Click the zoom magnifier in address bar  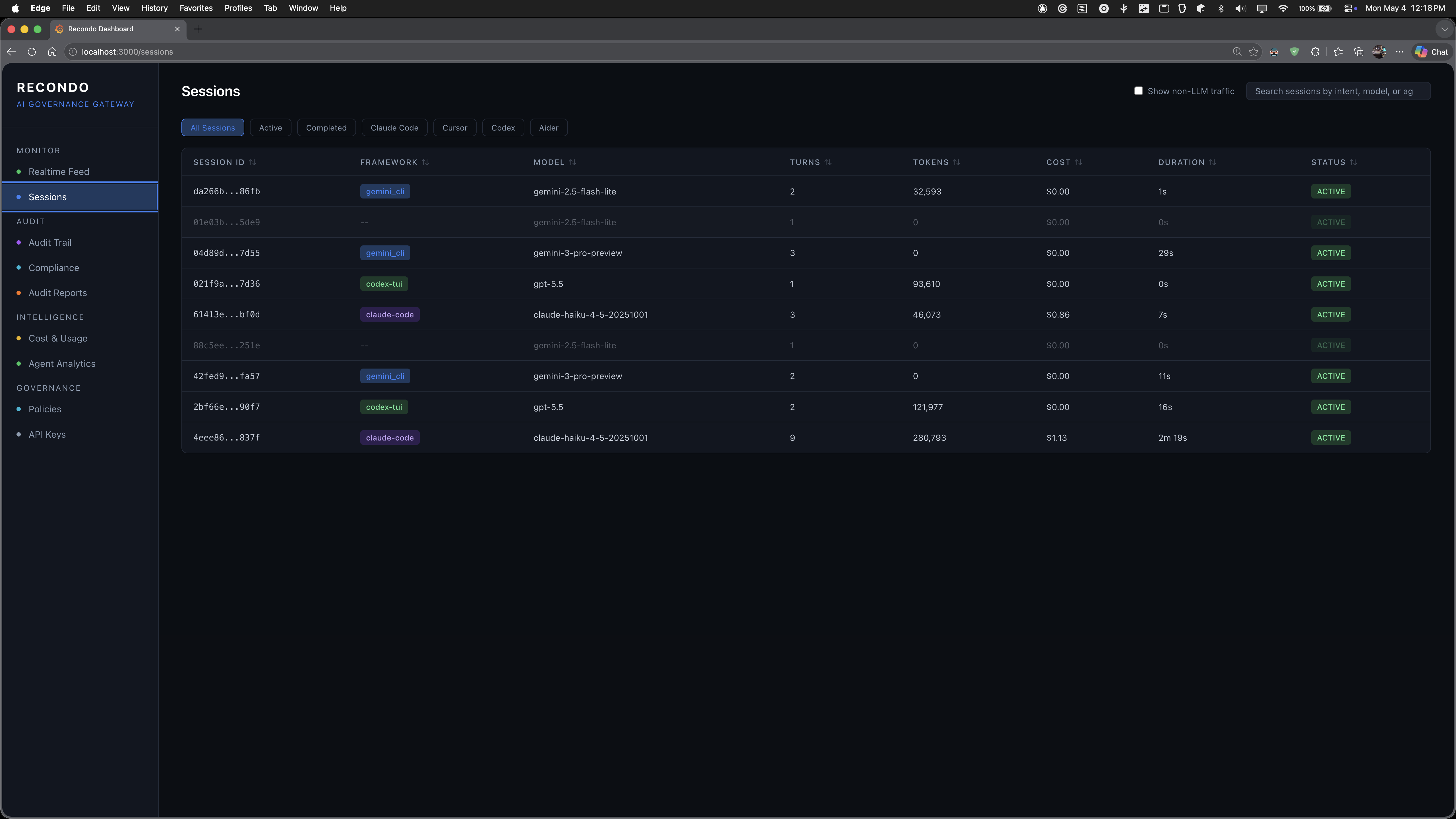tap(1237, 51)
